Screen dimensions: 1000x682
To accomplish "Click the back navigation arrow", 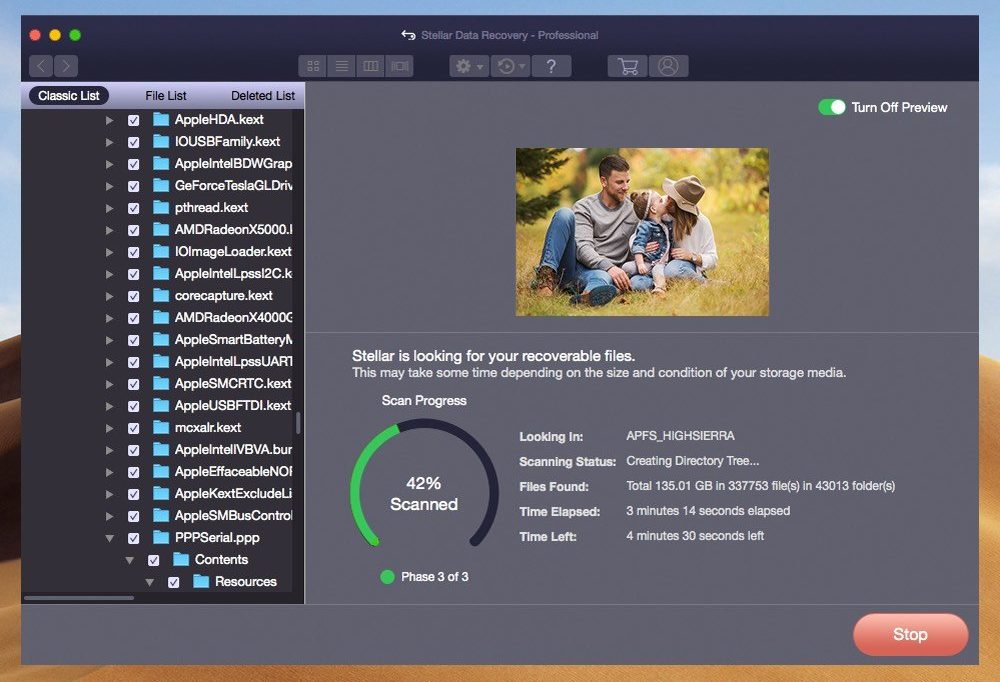I will click(x=41, y=66).
